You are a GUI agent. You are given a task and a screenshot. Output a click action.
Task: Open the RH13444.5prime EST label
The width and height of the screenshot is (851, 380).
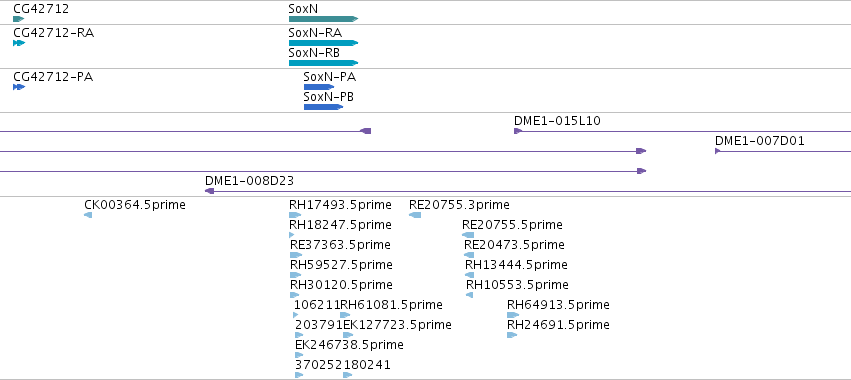516,265
